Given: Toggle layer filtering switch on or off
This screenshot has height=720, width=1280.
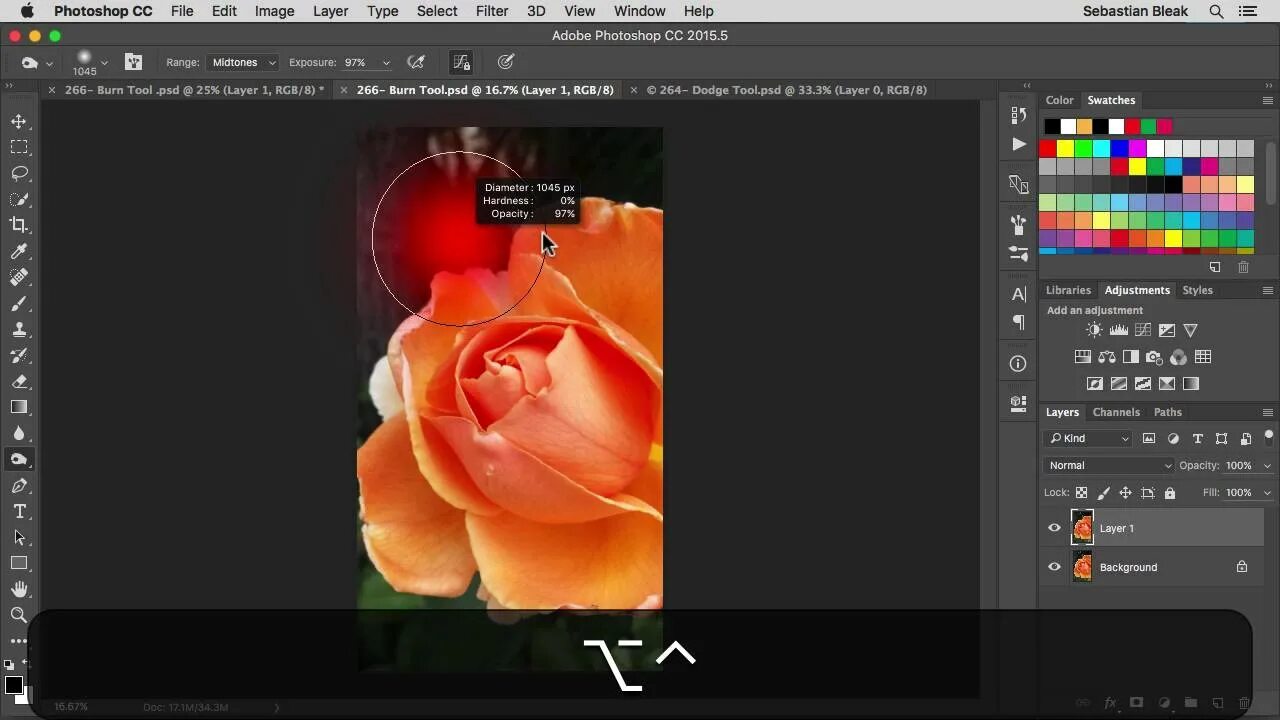Looking at the screenshot, I should tap(1269, 438).
